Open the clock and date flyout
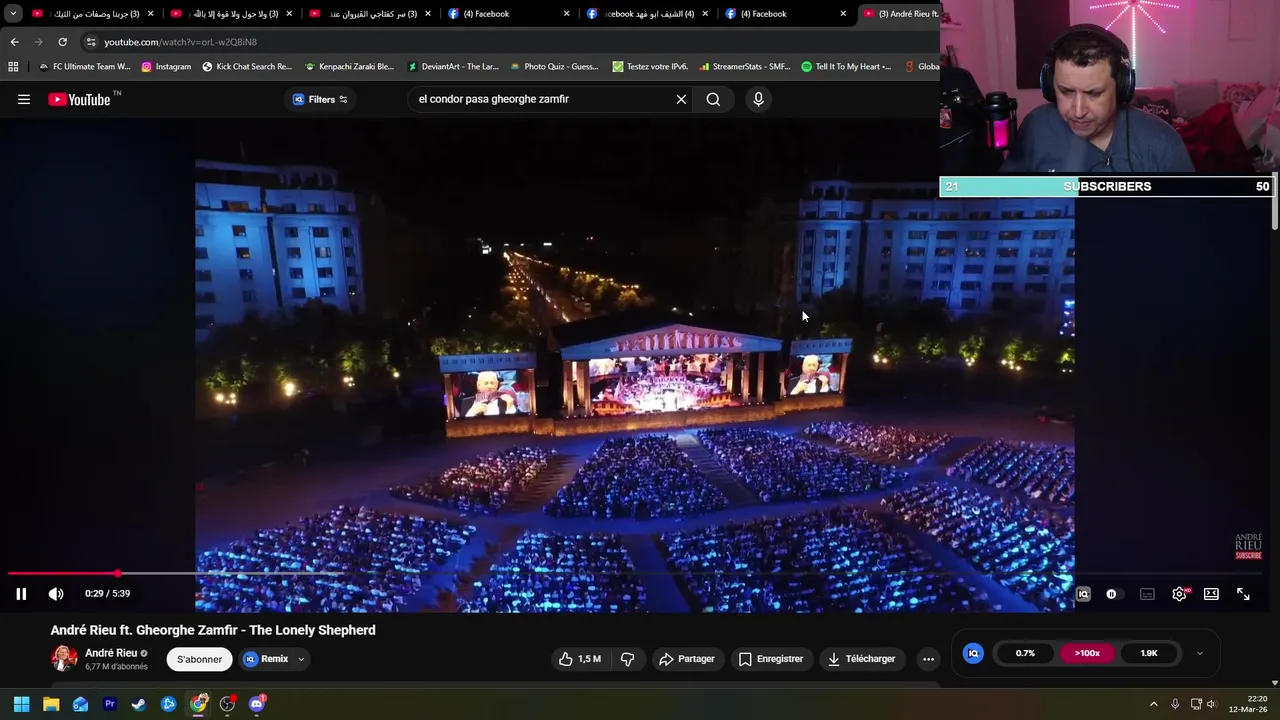 1248,704
